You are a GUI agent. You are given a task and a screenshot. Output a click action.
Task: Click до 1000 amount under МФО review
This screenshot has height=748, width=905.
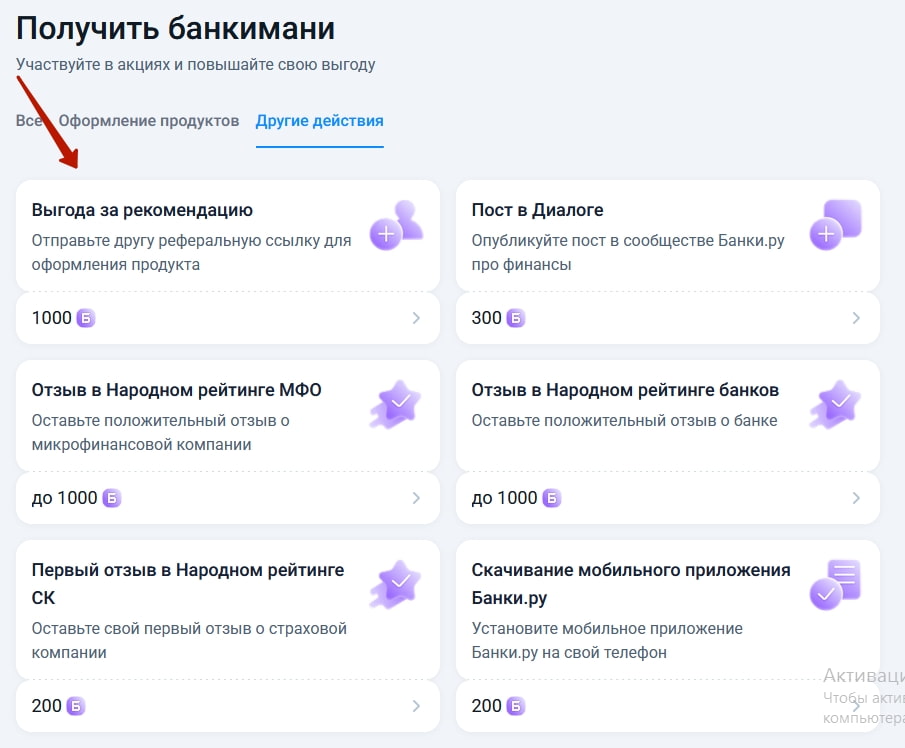point(65,498)
